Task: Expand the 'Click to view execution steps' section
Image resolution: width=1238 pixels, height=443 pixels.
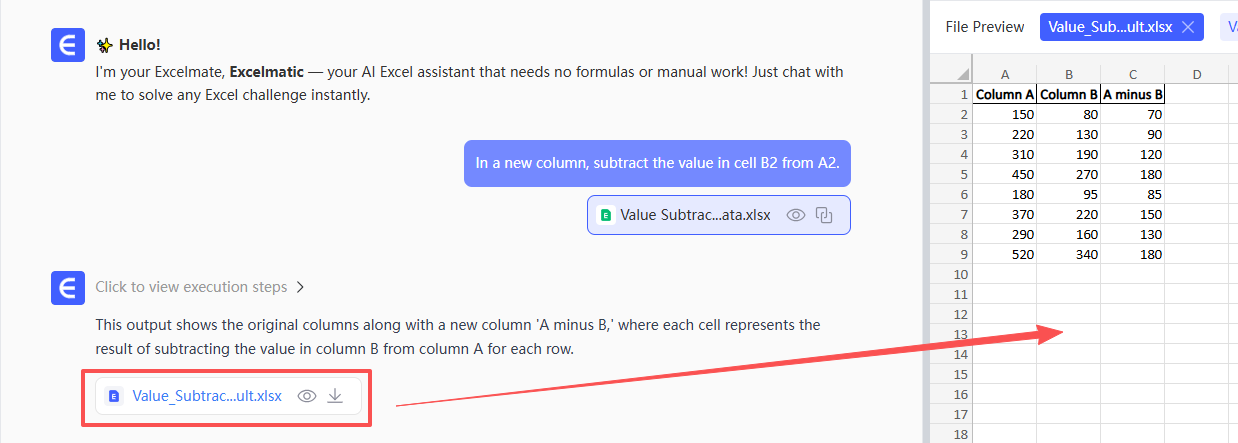Action: click(191, 287)
